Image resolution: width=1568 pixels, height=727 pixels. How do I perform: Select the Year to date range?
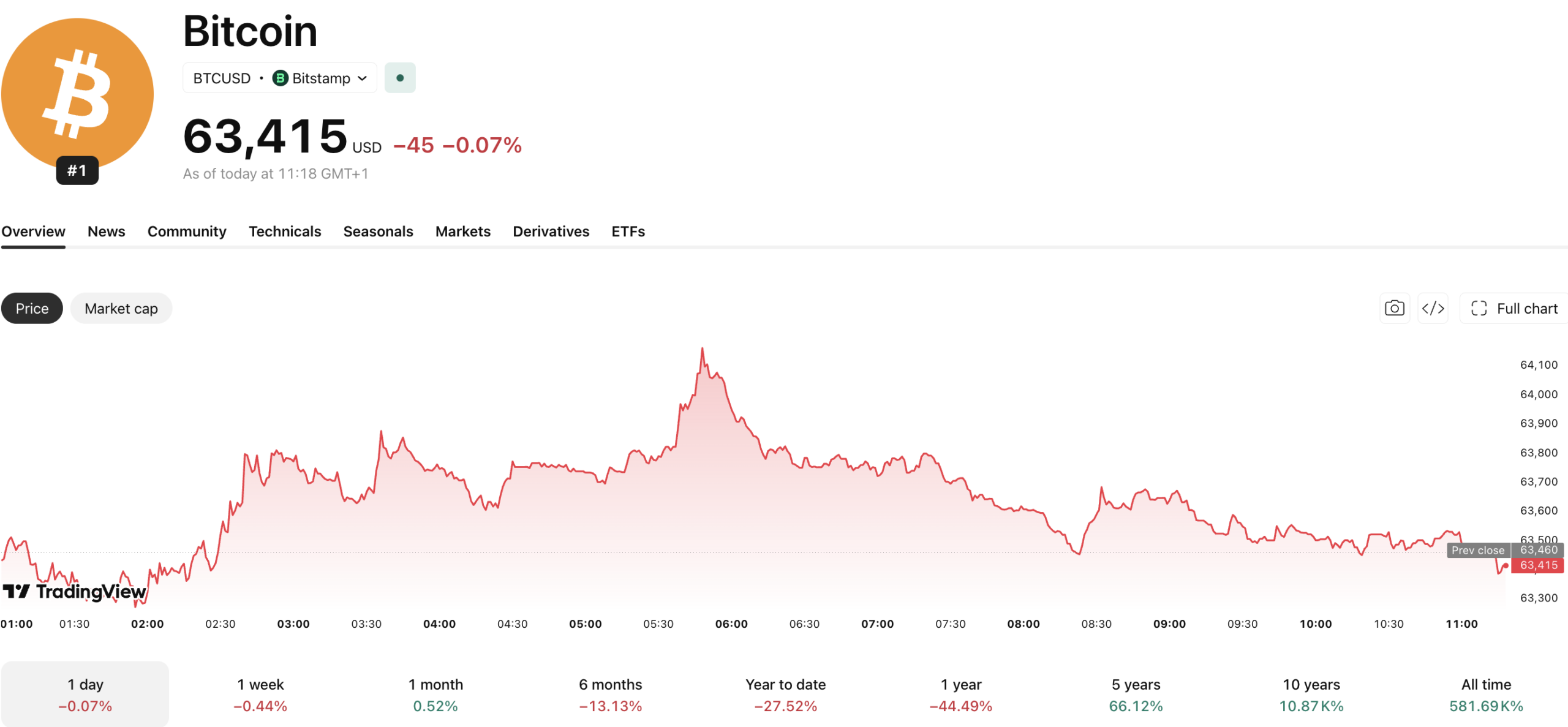point(786,695)
